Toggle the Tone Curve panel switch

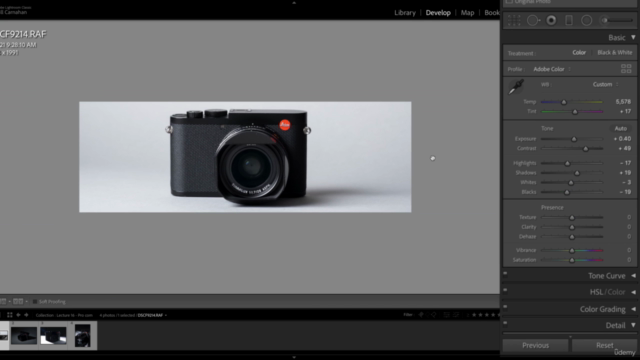(505, 274)
